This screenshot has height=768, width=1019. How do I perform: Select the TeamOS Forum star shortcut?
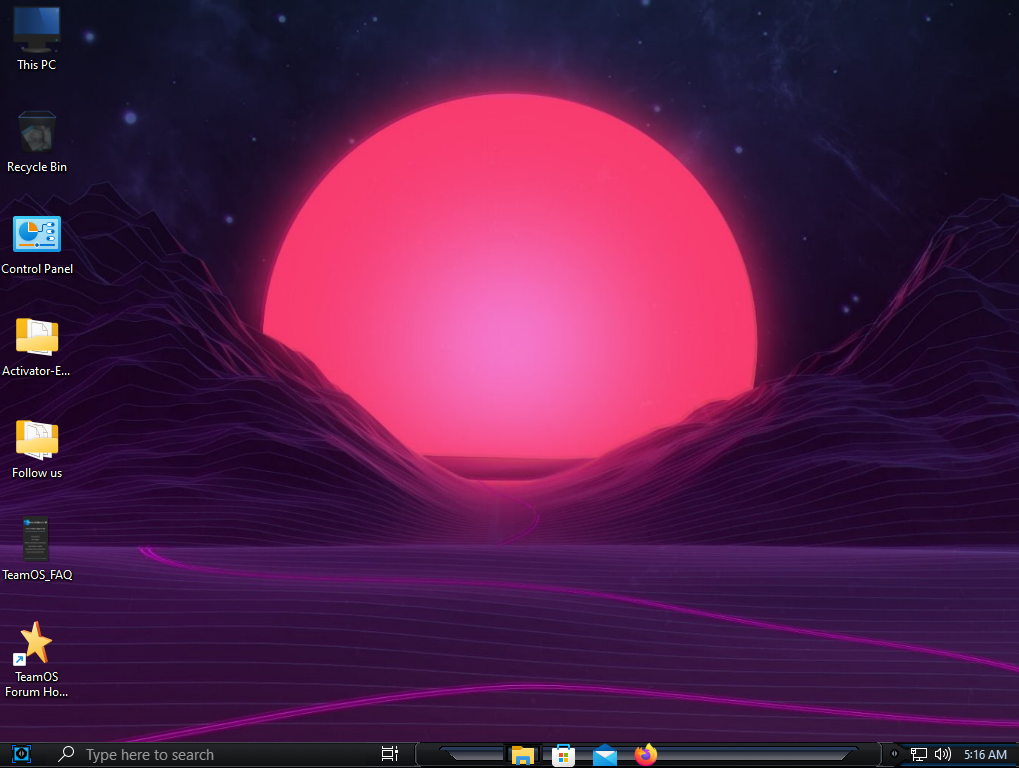(37, 643)
